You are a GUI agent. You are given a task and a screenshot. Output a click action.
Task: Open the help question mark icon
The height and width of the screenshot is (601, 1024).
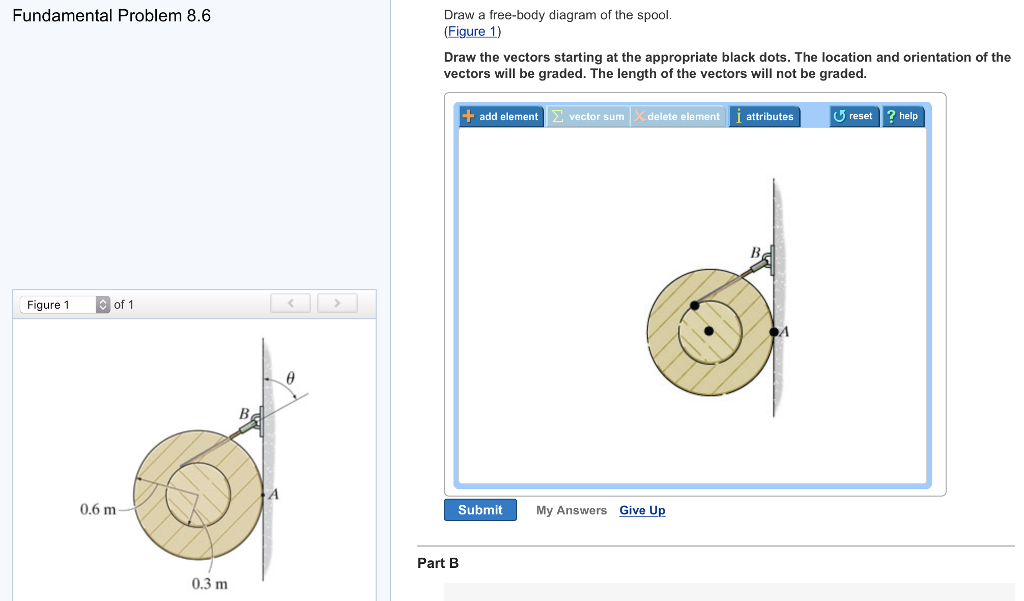pyautogui.click(x=891, y=116)
